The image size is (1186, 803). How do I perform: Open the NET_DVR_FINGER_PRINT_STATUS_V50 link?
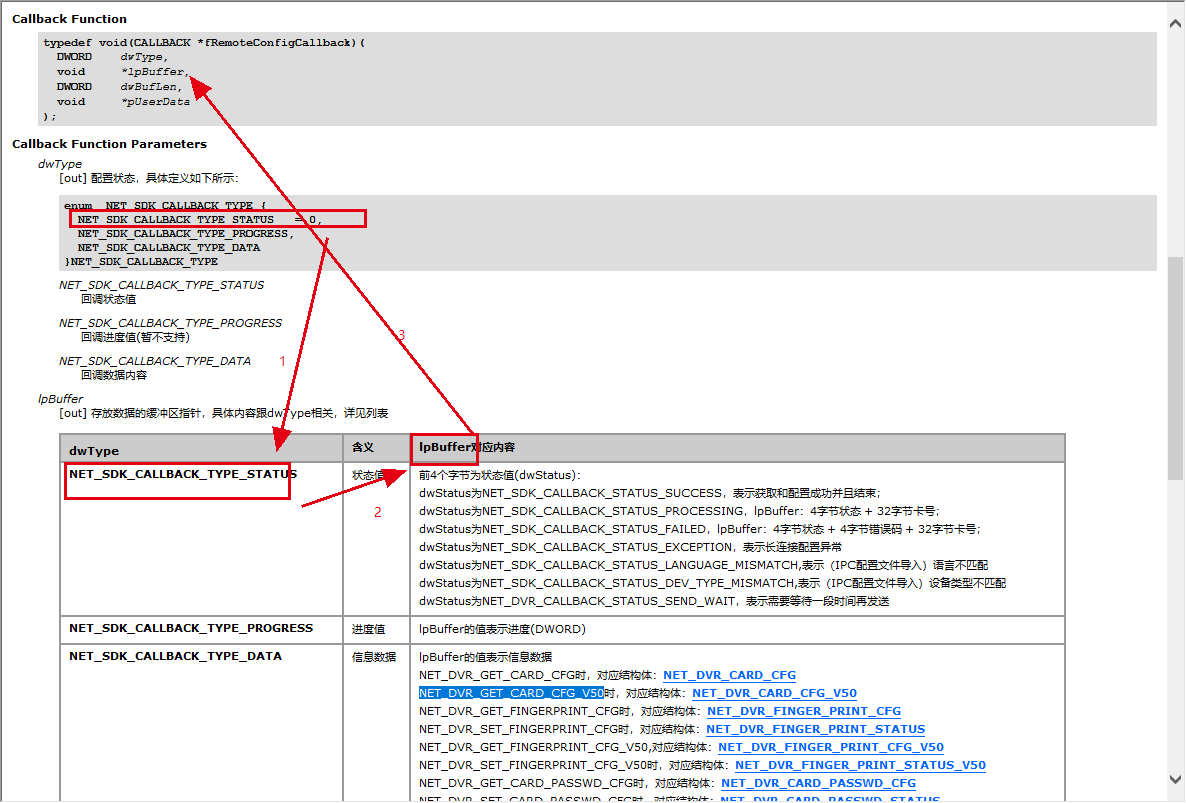861,765
